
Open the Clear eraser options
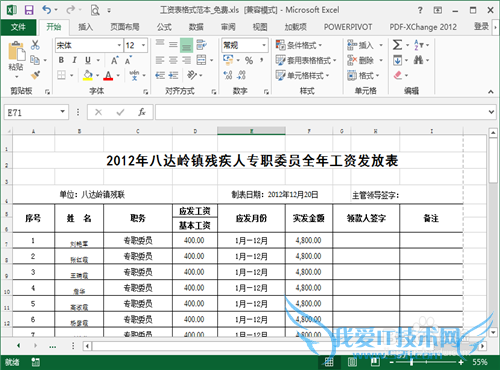(x=398, y=75)
